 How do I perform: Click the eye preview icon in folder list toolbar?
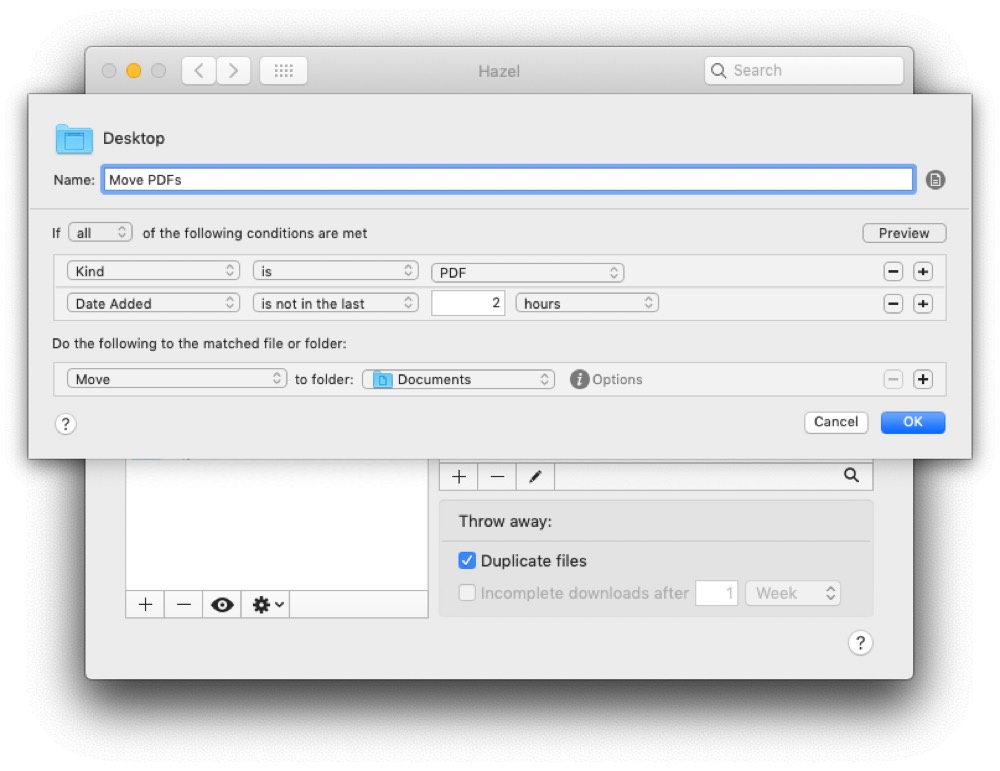221,604
